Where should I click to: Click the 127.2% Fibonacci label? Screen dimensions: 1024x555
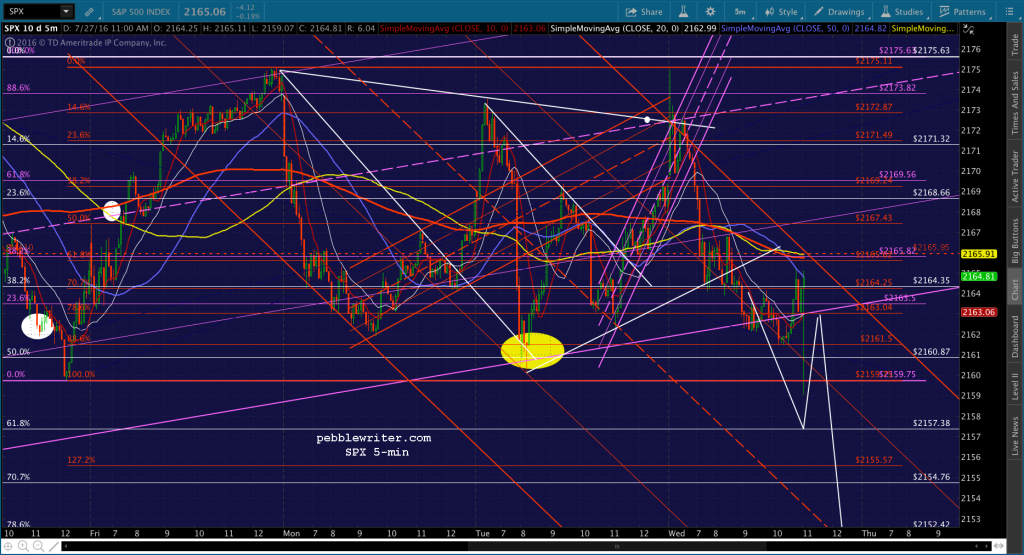81,460
